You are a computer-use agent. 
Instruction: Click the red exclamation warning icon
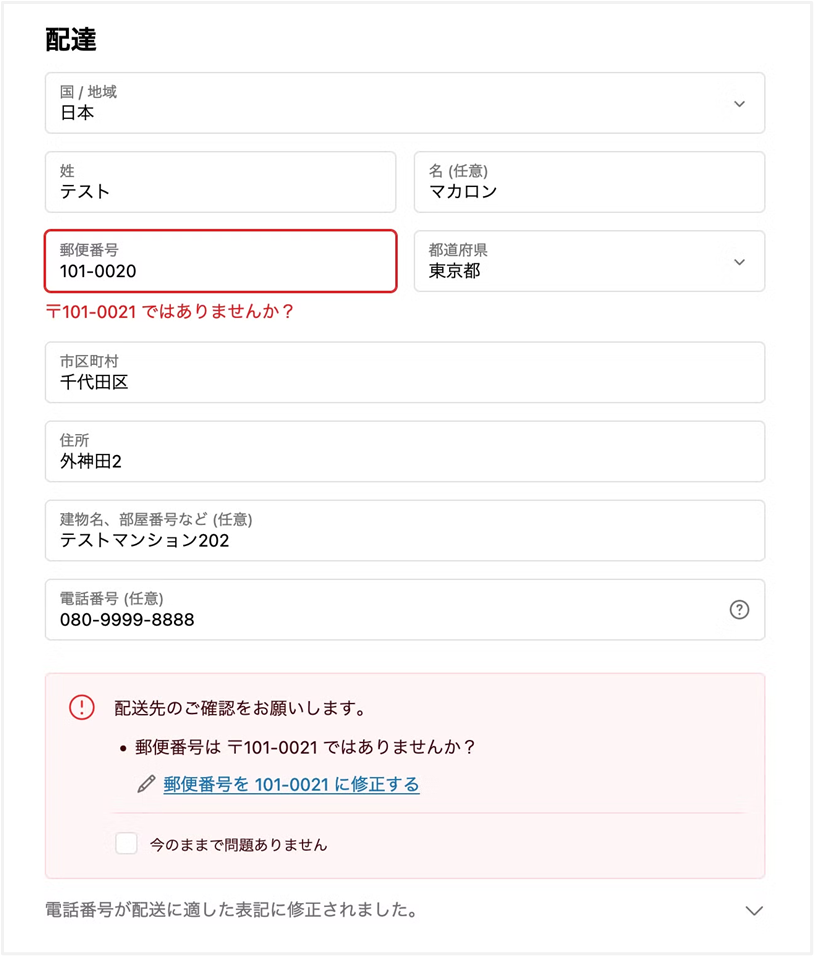pyautogui.click(x=82, y=707)
